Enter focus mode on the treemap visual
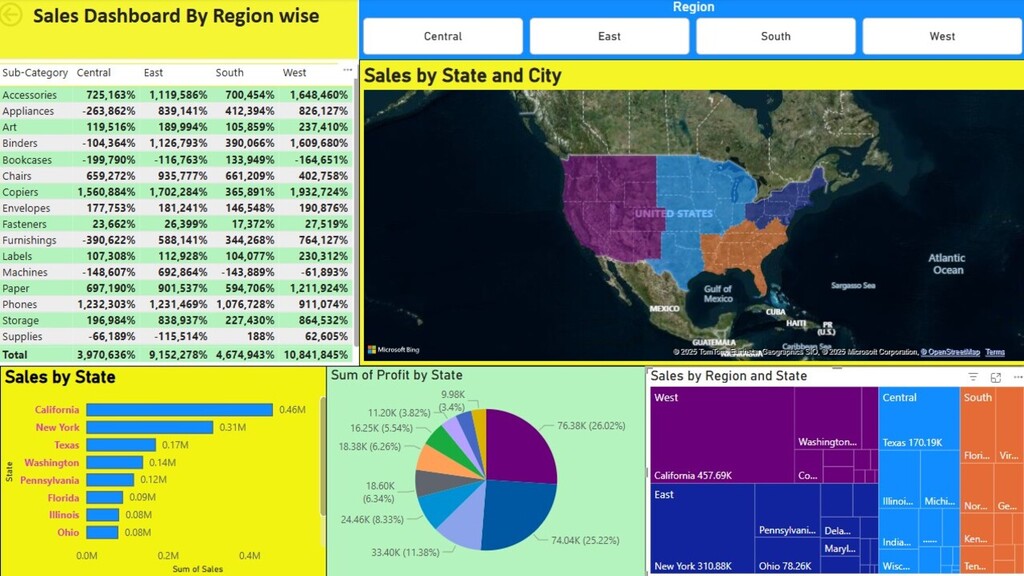1024x576 pixels. (x=995, y=377)
